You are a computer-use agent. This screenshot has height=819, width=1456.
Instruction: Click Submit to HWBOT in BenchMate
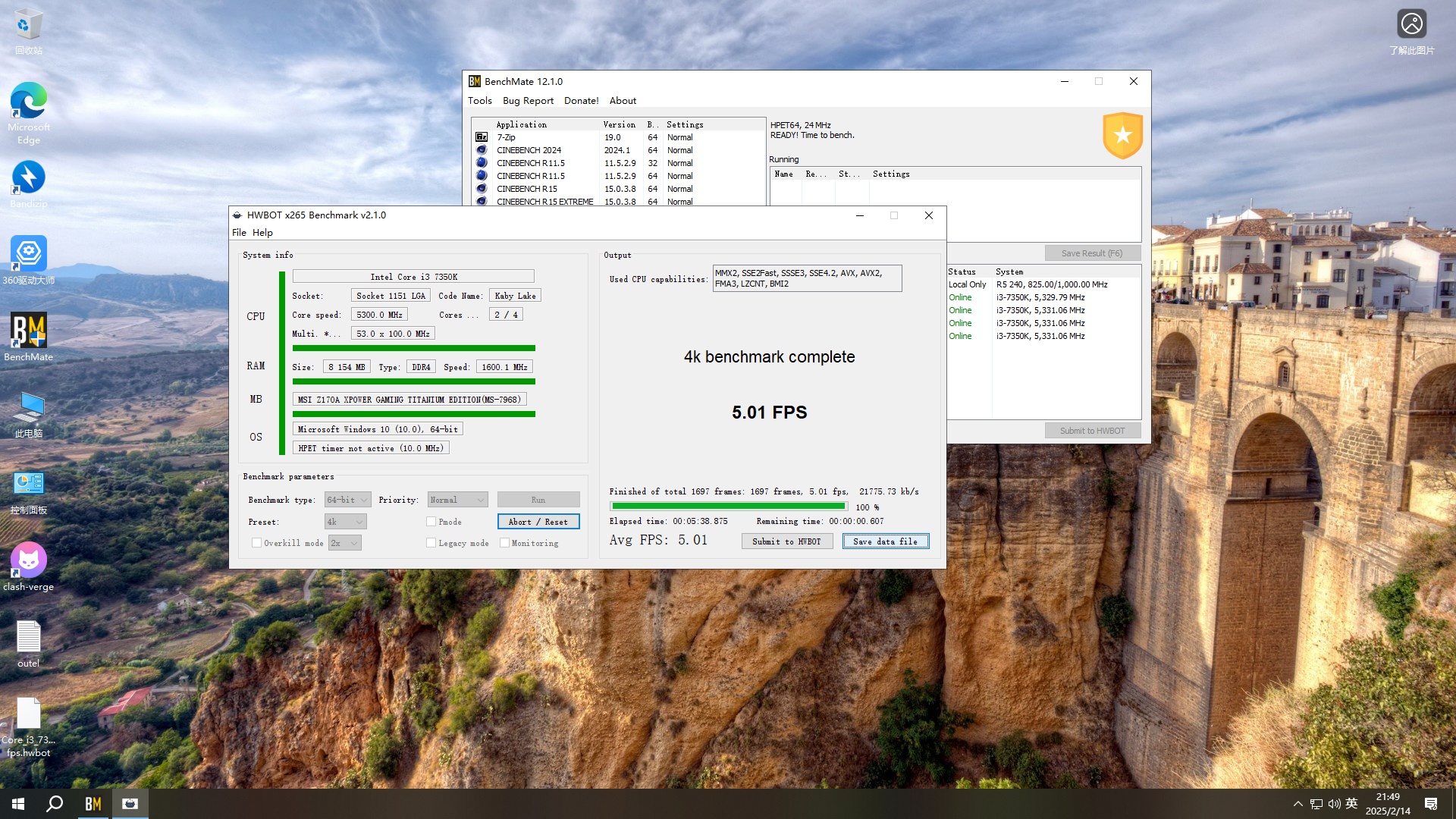(1092, 431)
